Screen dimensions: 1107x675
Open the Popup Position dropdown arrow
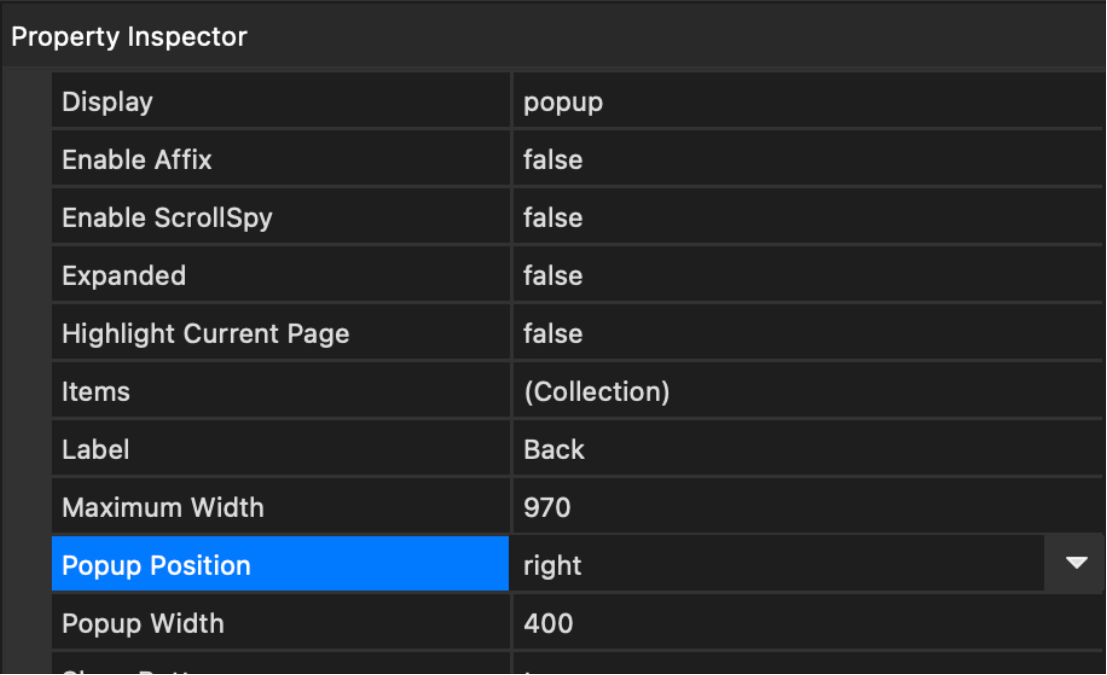click(x=1075, y=564)
